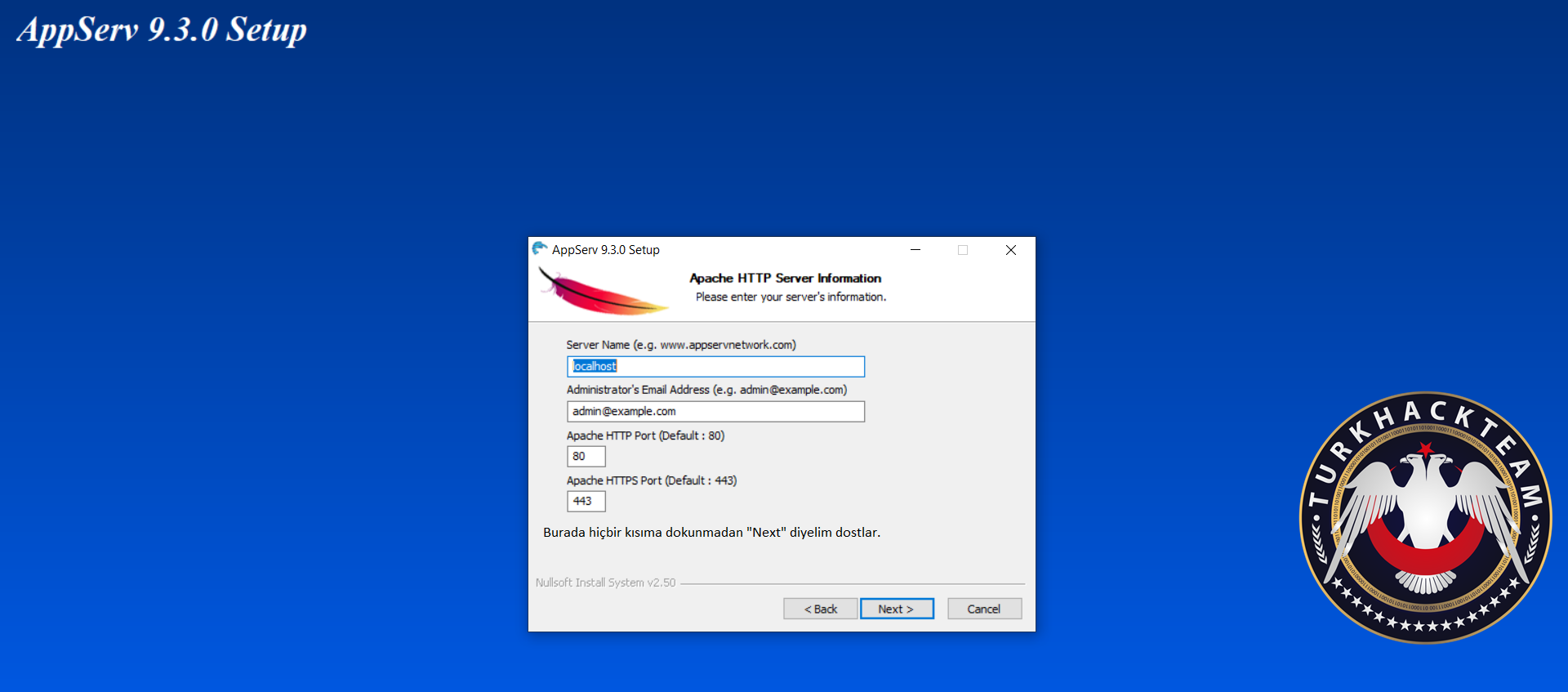Click the 'Apache HTTP Port (Default : 80)' label
This screenshot has width=1568, height=692.
(645, 435)
